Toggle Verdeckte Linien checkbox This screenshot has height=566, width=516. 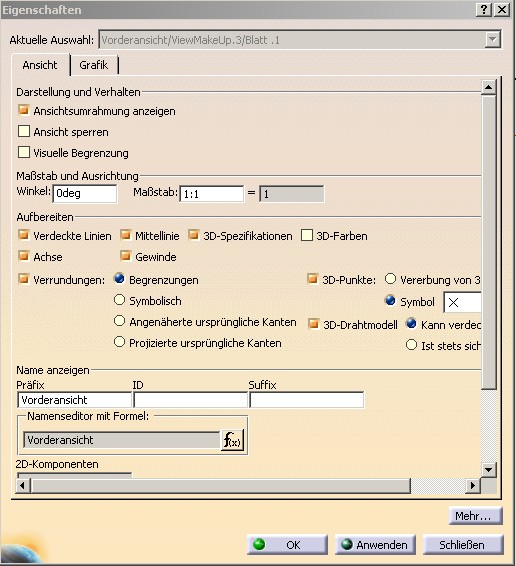tap(24, 235)
